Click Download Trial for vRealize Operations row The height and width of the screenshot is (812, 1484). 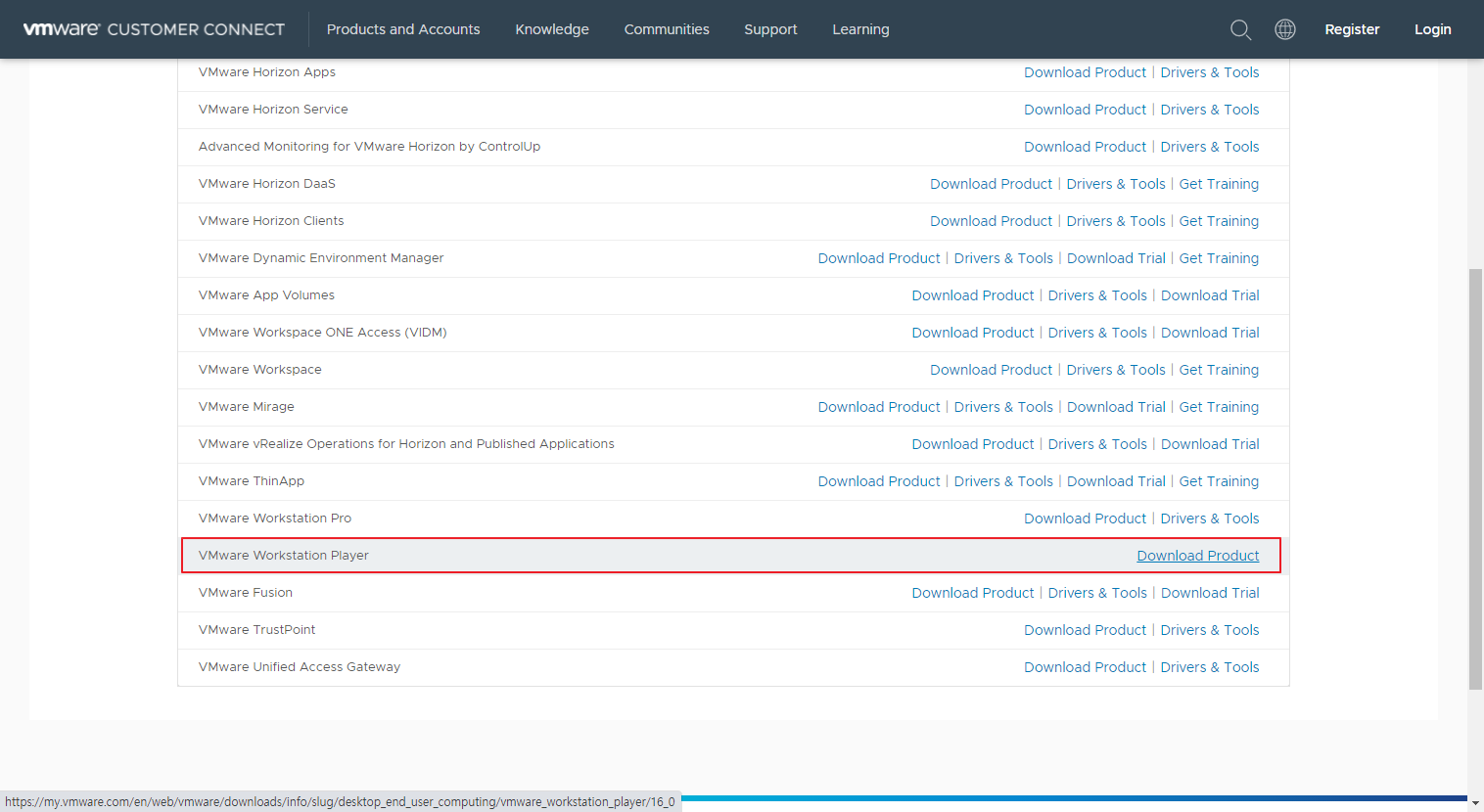coord(1210,444)
